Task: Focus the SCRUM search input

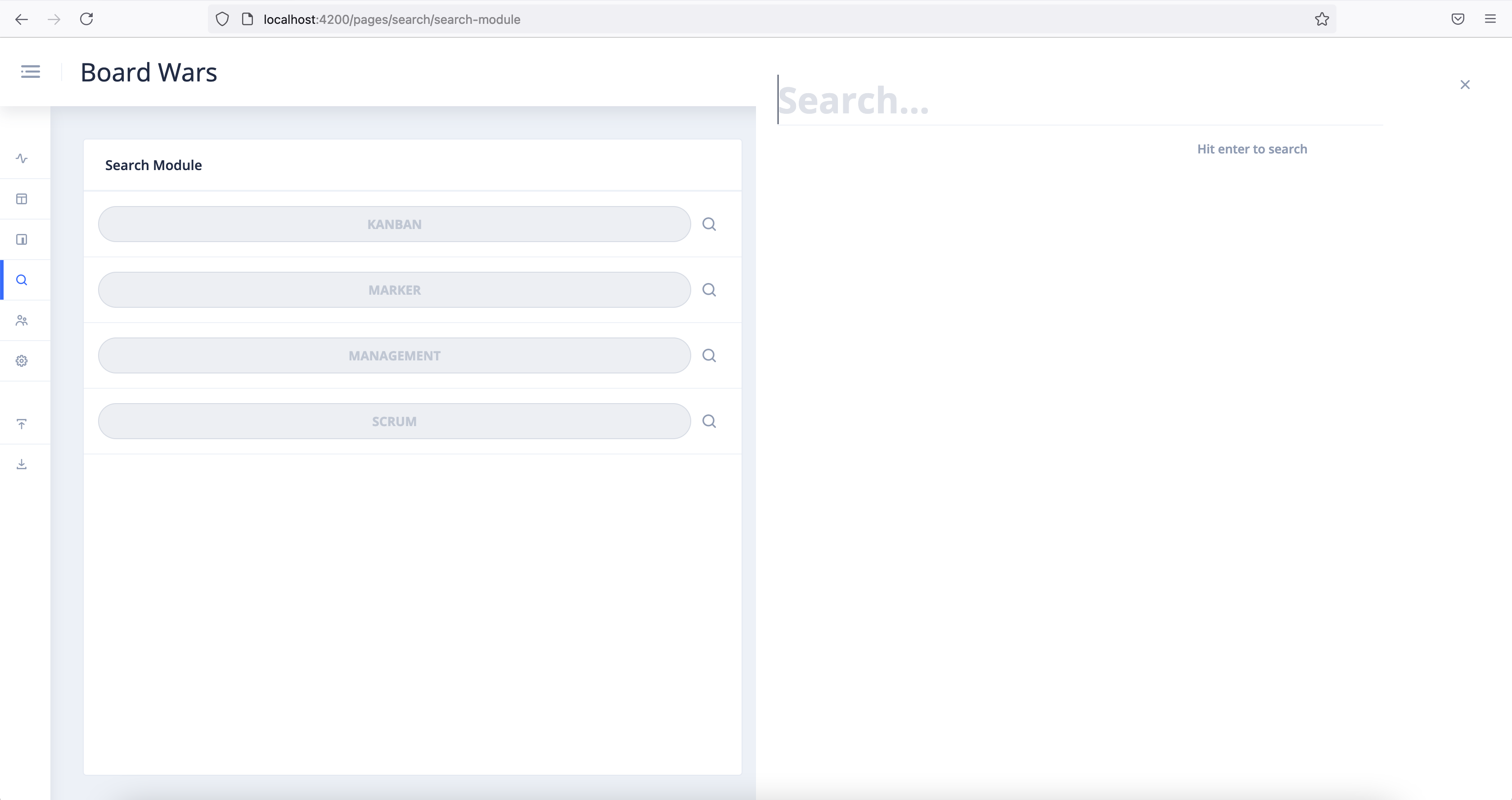Action: pyautogui.click(x=395, y=422)
